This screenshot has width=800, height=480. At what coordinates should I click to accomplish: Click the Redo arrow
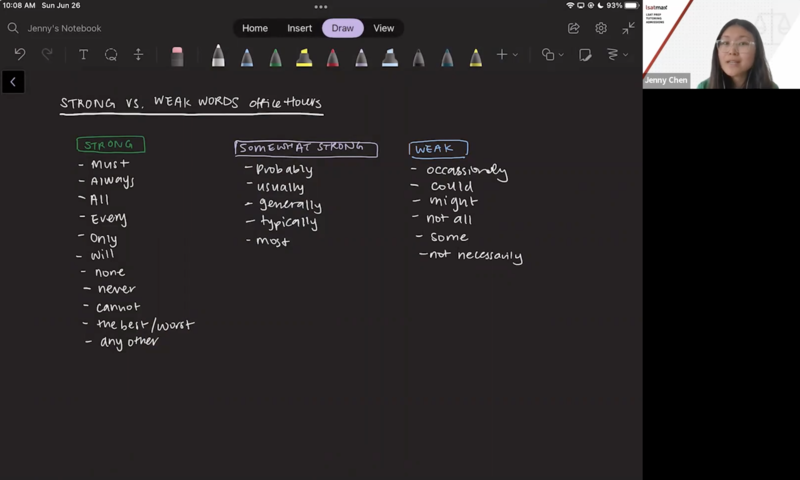point(47,55)
